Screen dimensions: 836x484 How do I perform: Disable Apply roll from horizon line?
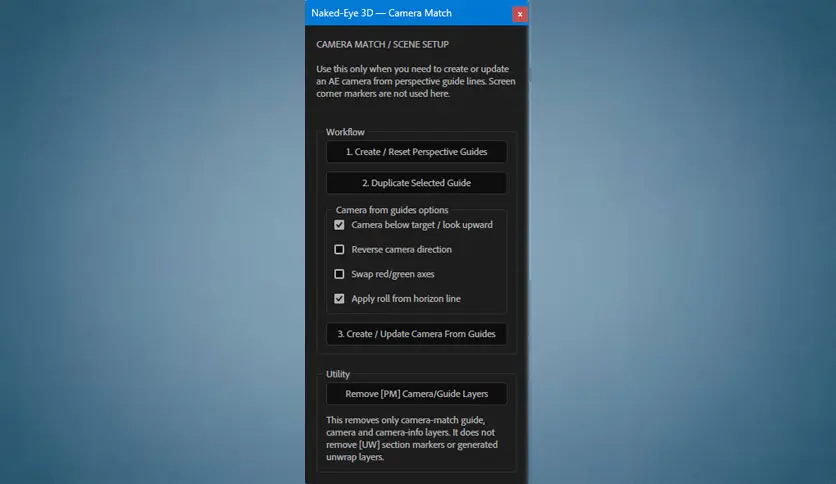click(339, 299)
